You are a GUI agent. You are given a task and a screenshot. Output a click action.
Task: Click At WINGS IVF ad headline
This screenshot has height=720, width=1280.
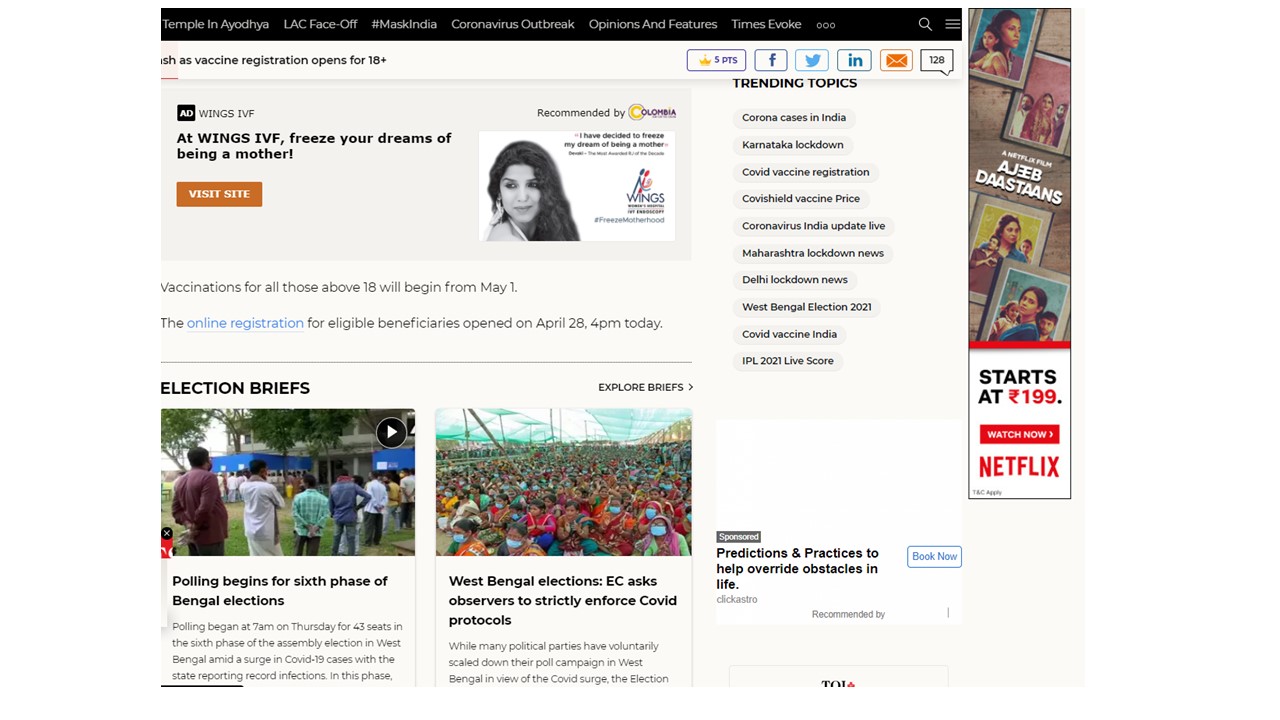point(314,146)
